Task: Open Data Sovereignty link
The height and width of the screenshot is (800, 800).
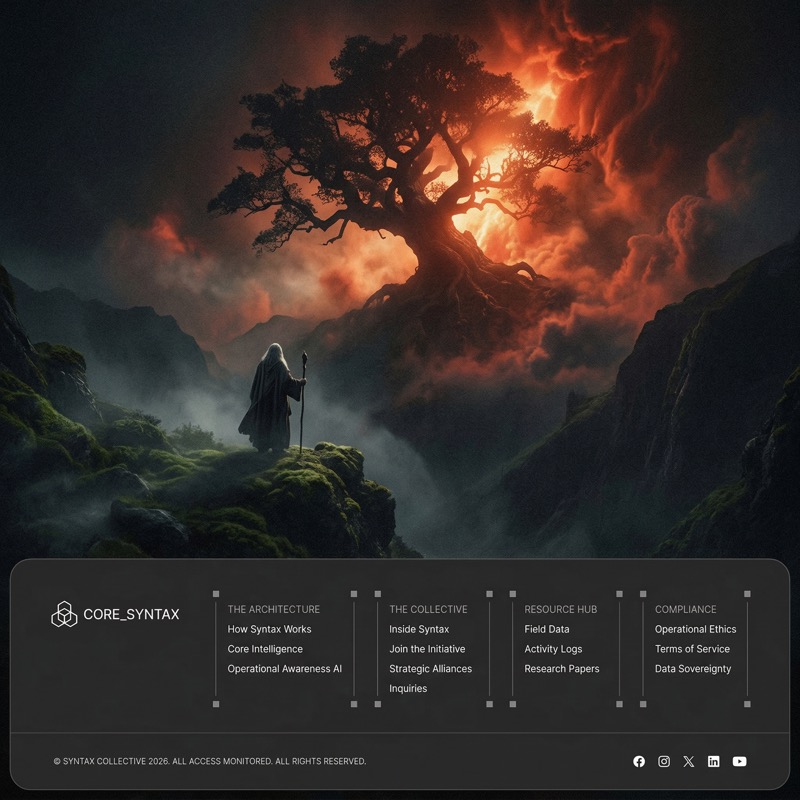Action: [693, 668]
